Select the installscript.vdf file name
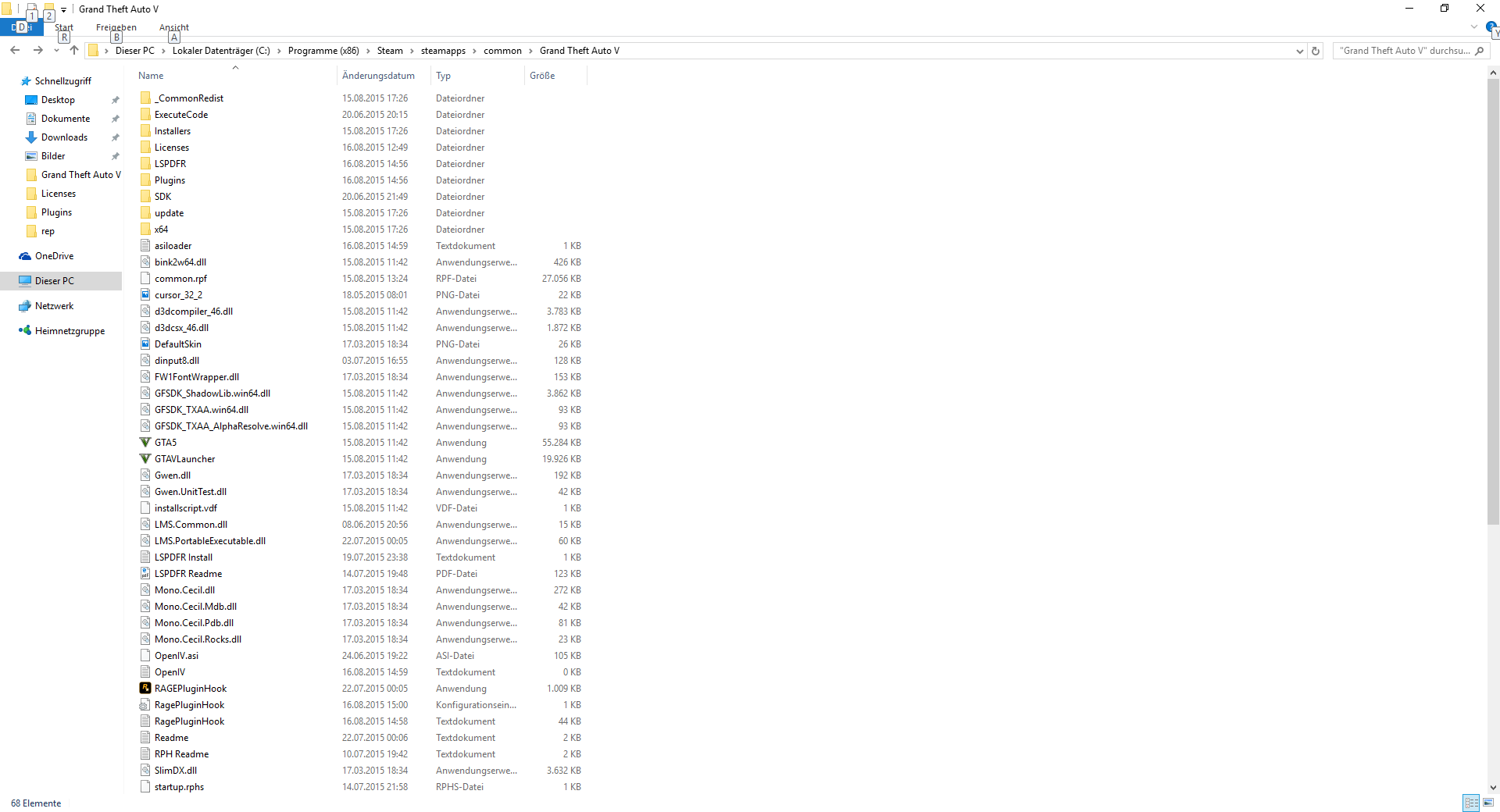The width and height of the screenshot is (1500, 812). click(x=186, y=508)
